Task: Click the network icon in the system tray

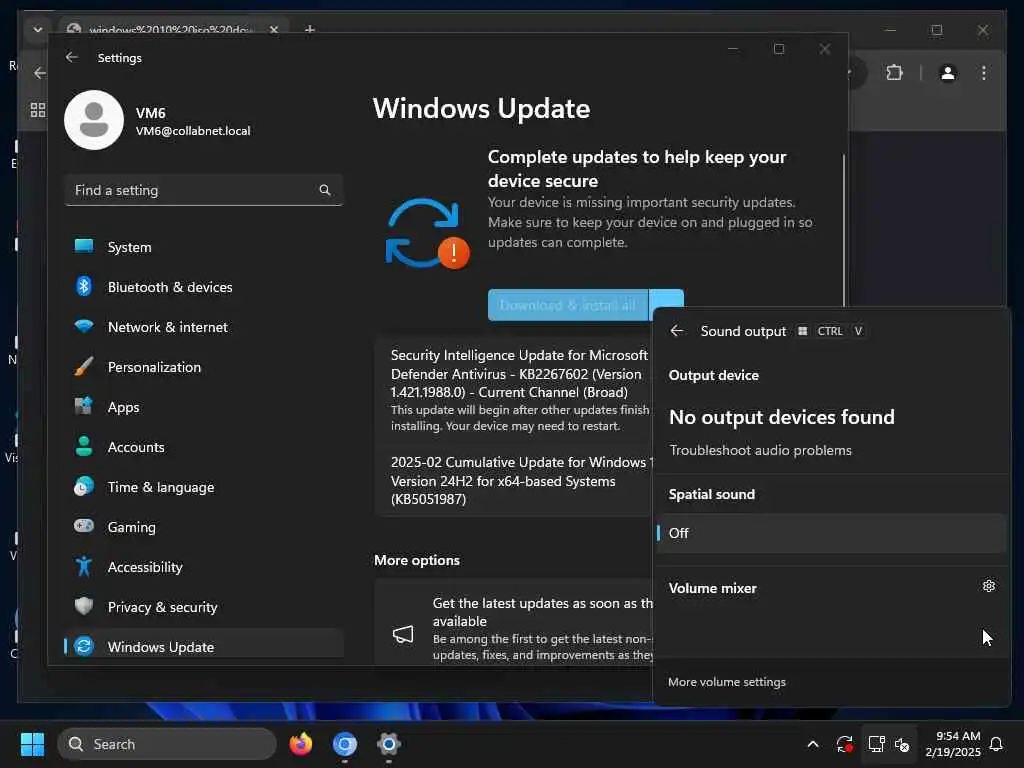Action: [876, 744]
